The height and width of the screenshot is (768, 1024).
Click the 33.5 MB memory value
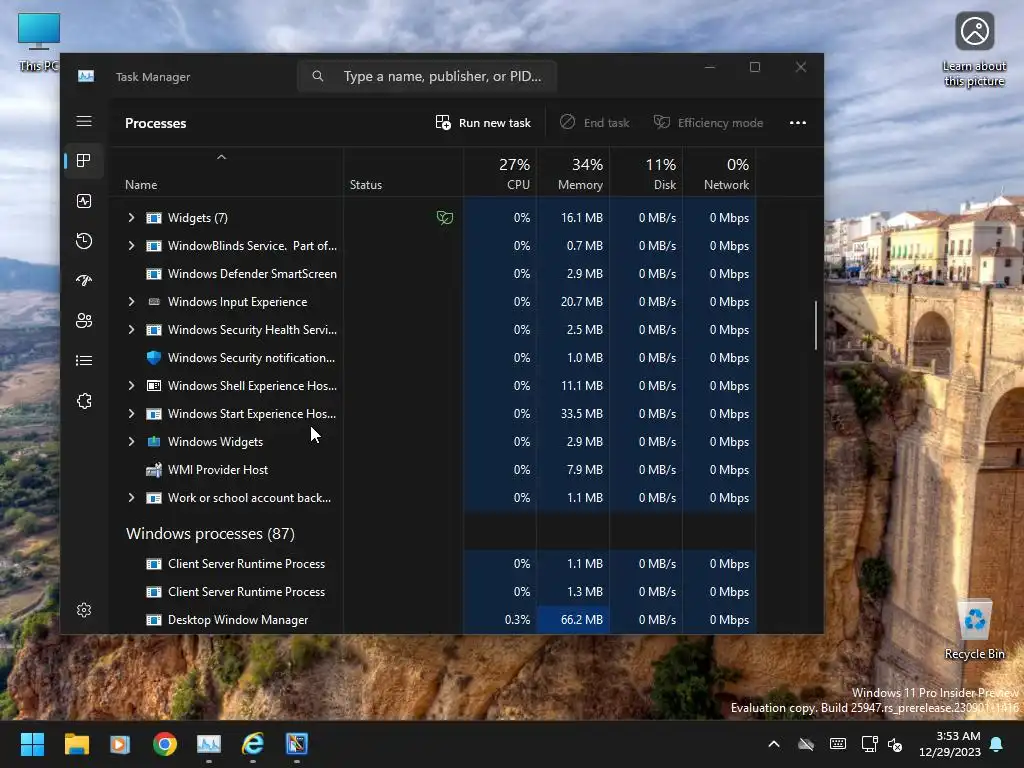[x=582, y=414]
